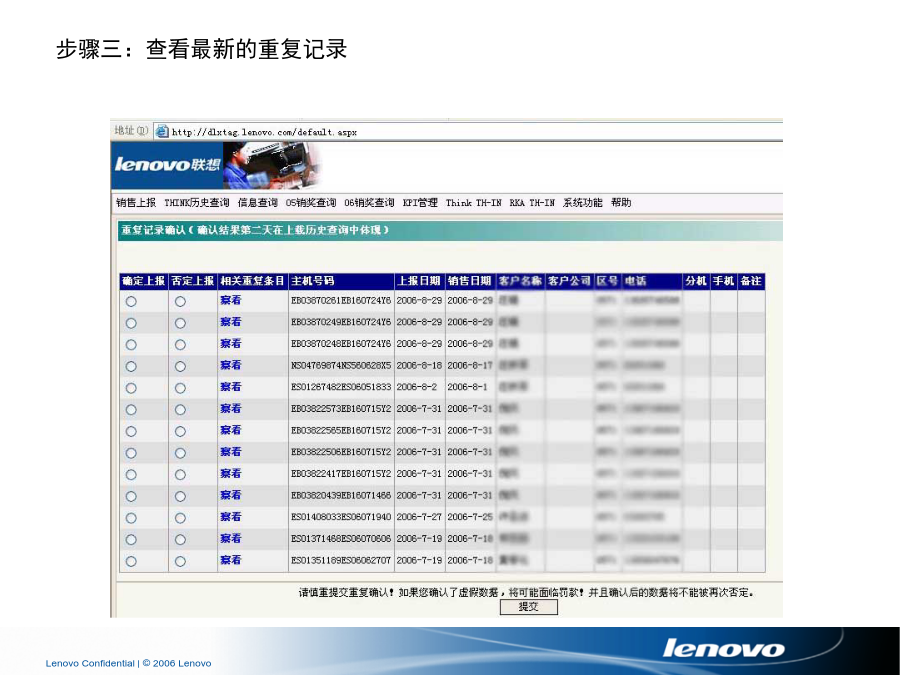Click the 销售日期 column header
This screenshot has width=900, height=675.
click(x=470, y=281)
